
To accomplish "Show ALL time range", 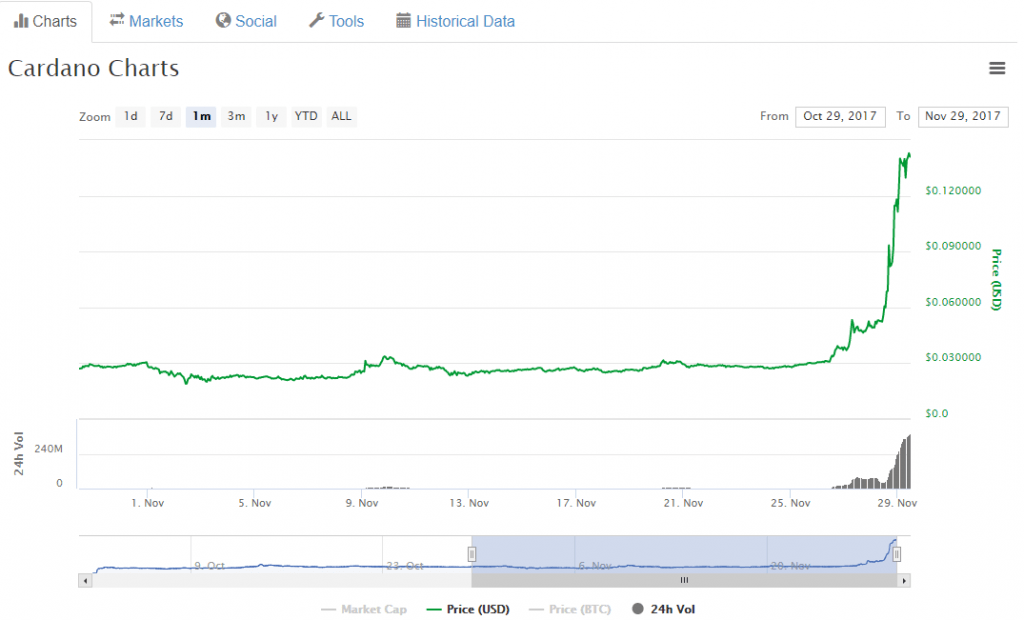I will [x=341, y=116].
